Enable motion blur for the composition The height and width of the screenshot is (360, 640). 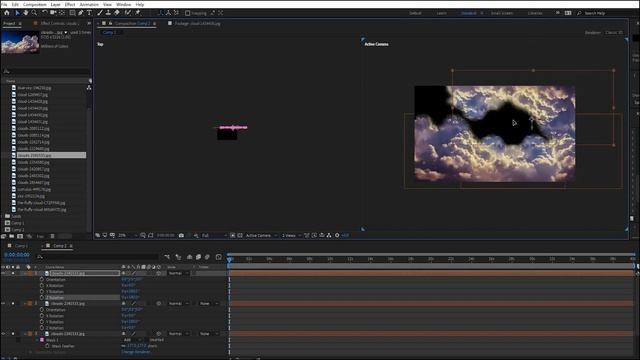(x=207, y=257)
